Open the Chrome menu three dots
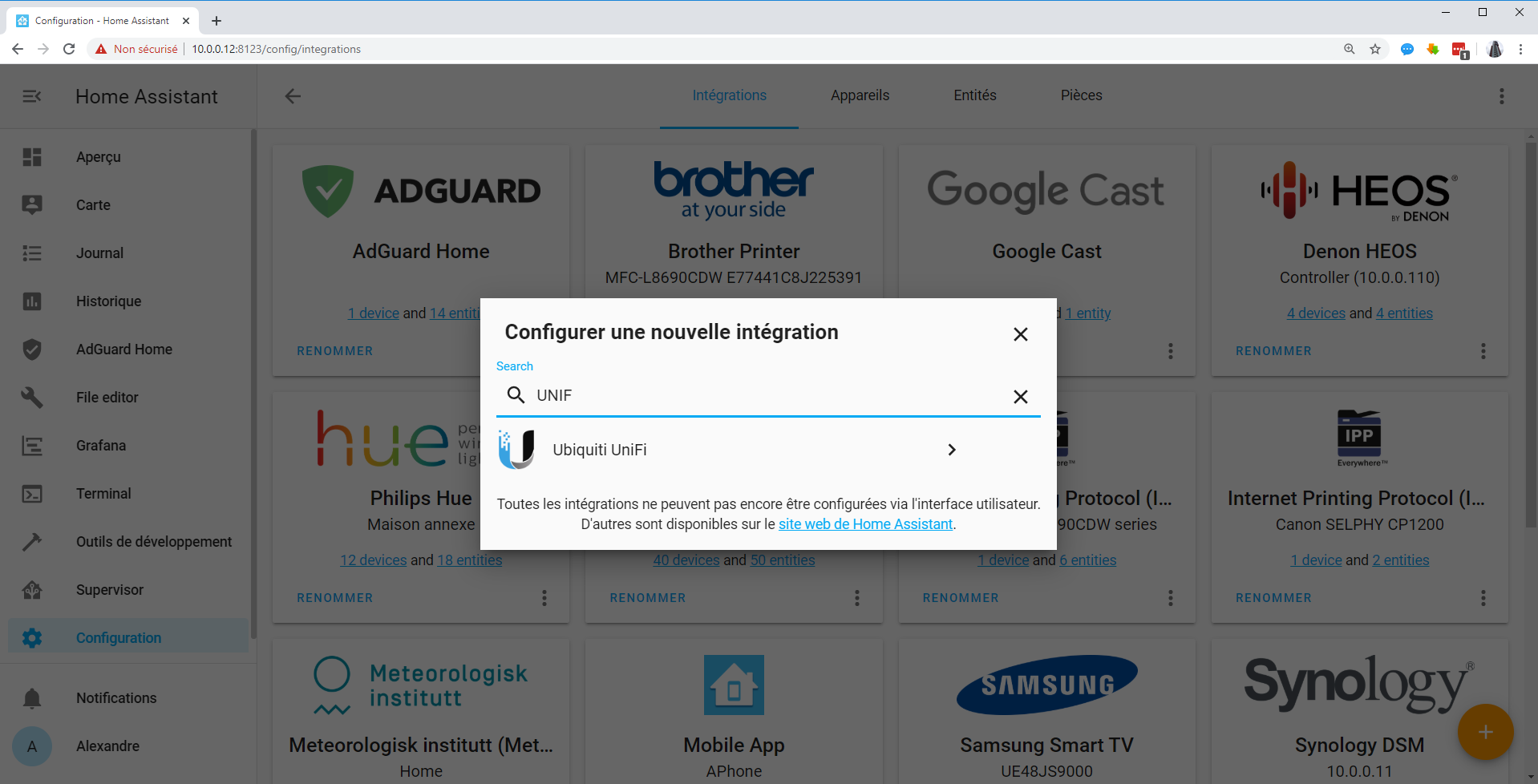Image resolution: width=1538 pixels, height=784 pixels. pyautogui.click(x=1520, y=49)
